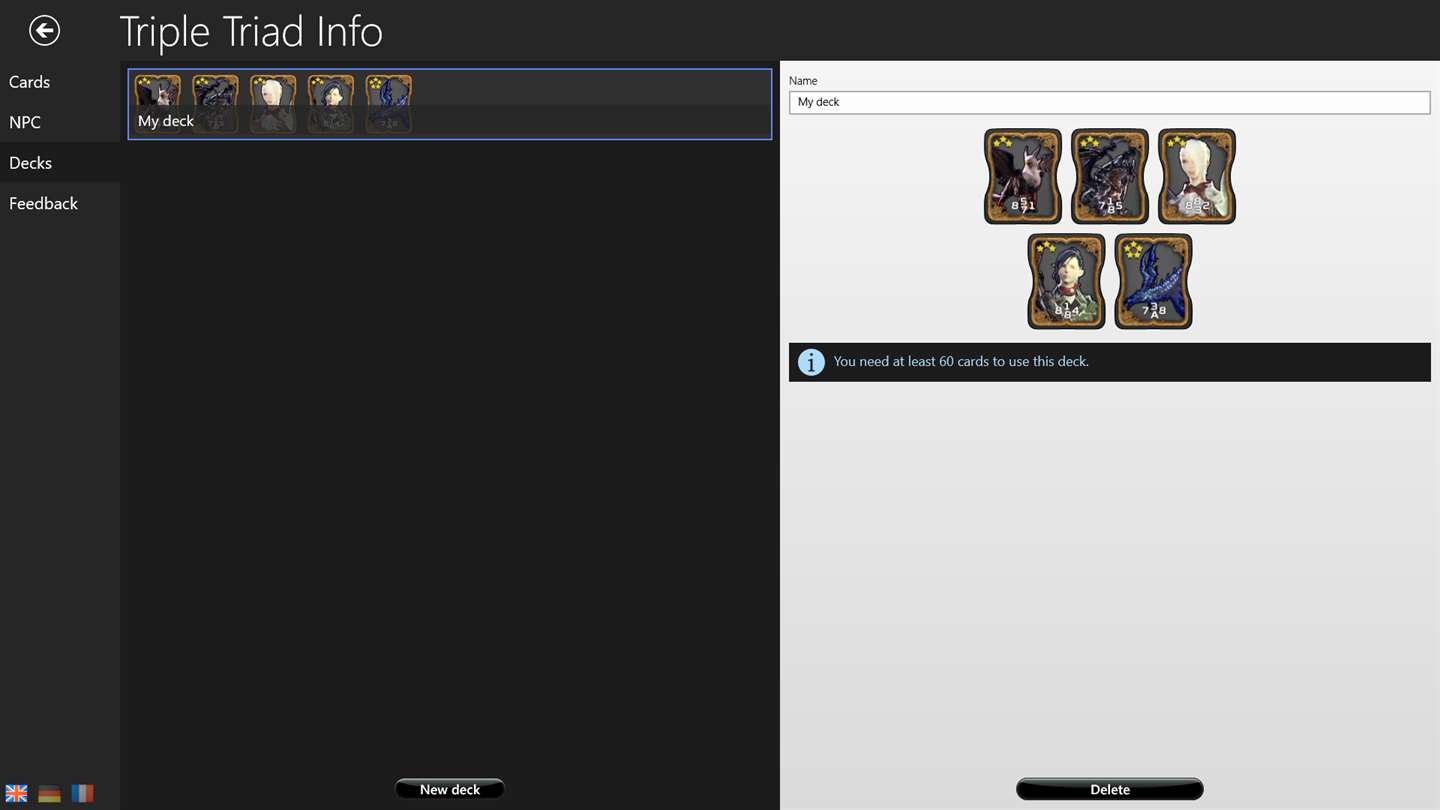
Task: Select the dark-haired character card with red scarf
Action: tap(1066, 281)
